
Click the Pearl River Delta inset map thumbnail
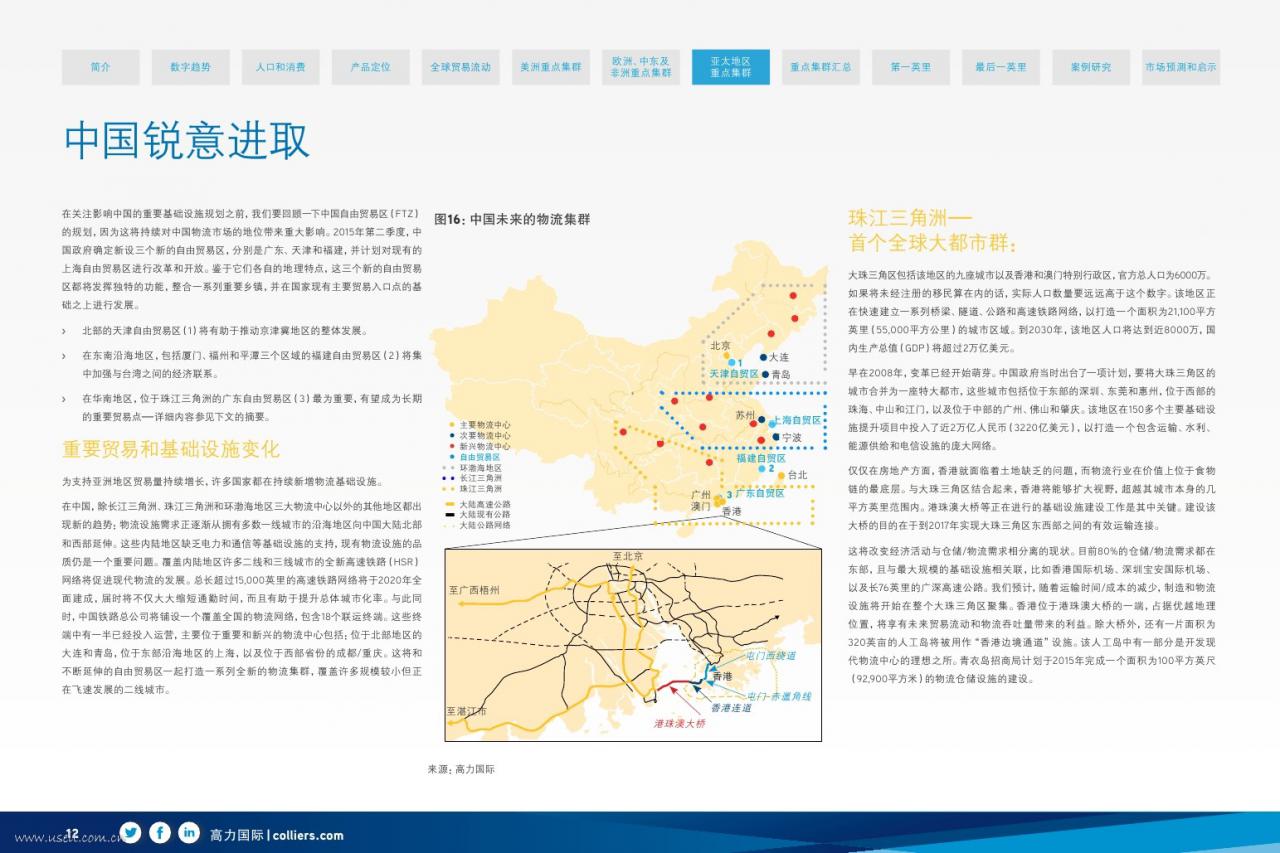pos(633,644)
